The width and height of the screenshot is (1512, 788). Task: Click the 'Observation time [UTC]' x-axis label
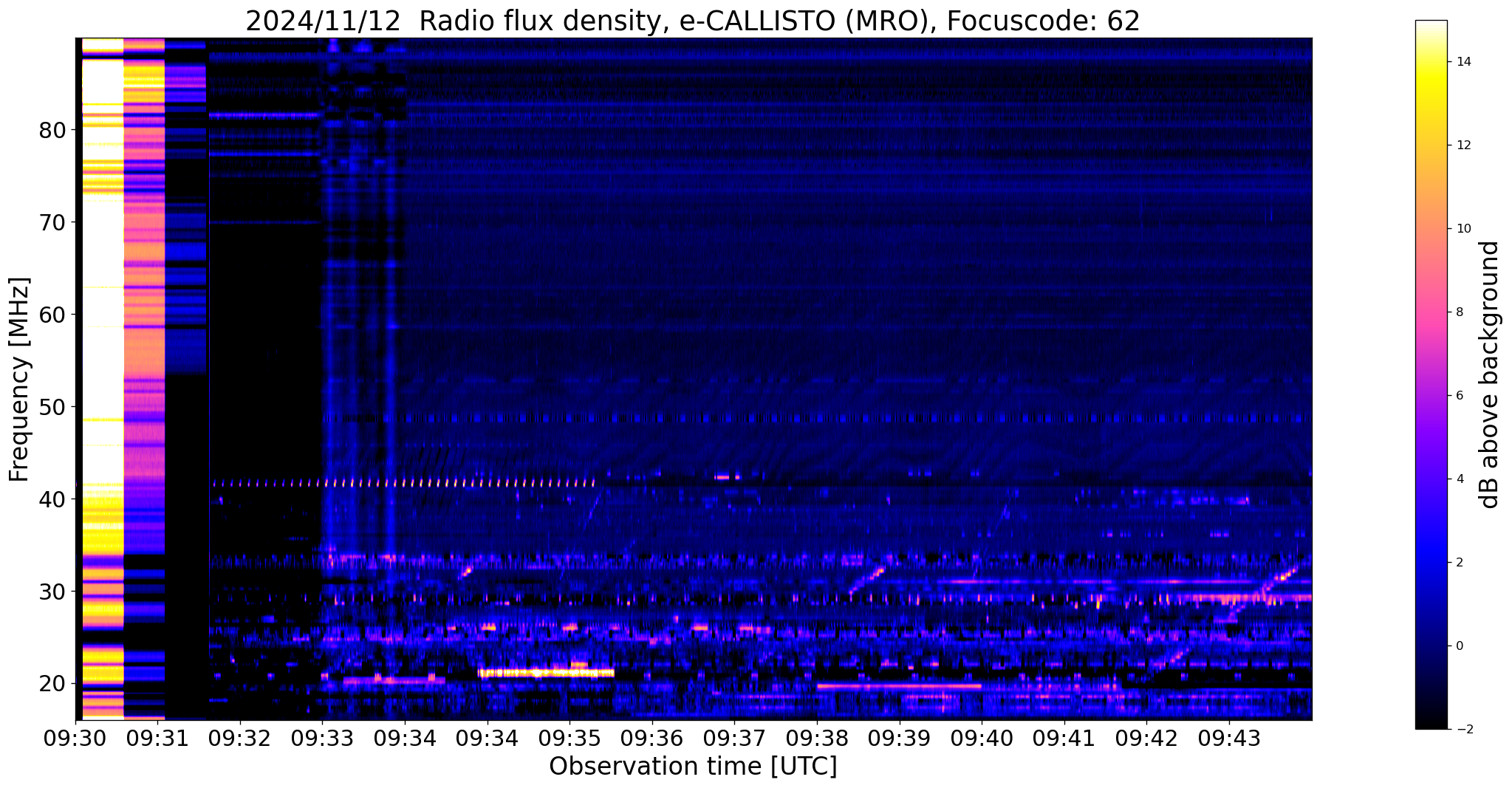coord(693,766)
